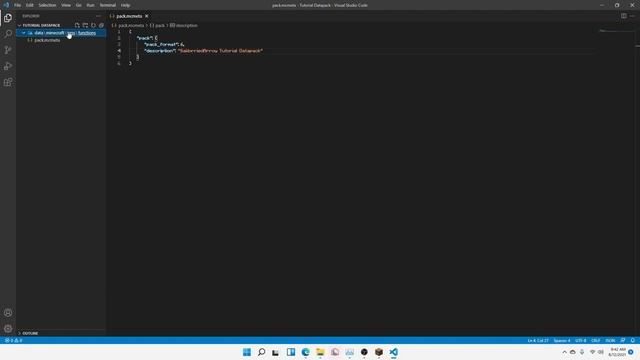Switch to Minecraft block icon on taskbar
Image resolution: width=640 pixels, height=360 pixels.
pyautogui.click(x=379, y=352)
